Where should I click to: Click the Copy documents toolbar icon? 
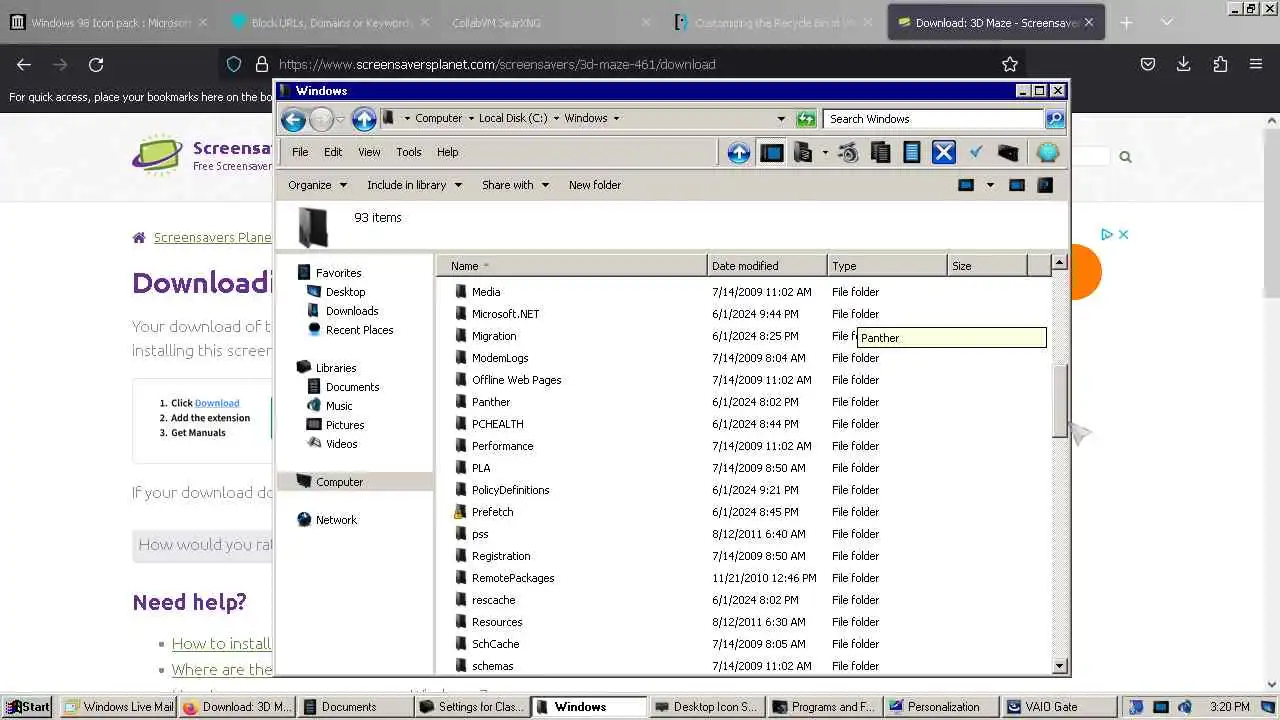[x=880, y=153]
